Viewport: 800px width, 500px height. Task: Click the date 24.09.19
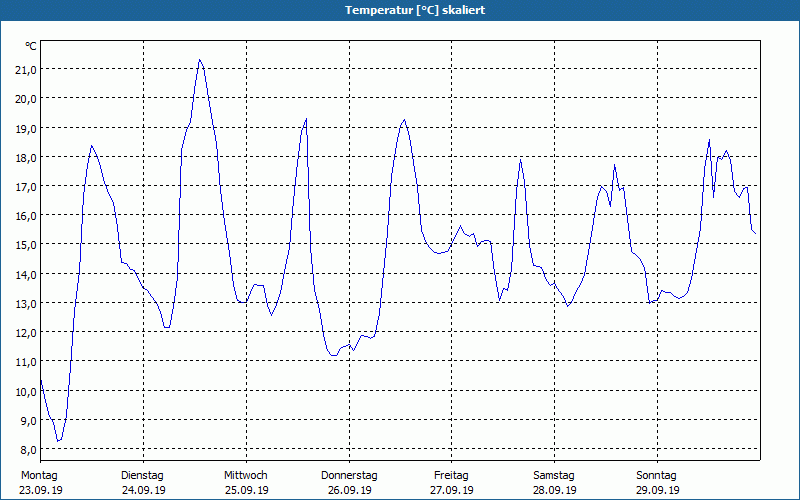[x=144, y=490]
